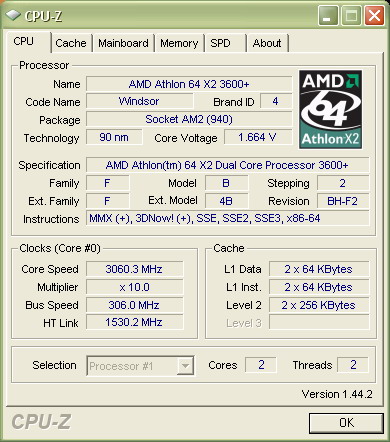Image resolution: width=390 pixels, height=442 pixels.
Task: Minimize the CPU-Z window
Action: (x=328, y=15)
